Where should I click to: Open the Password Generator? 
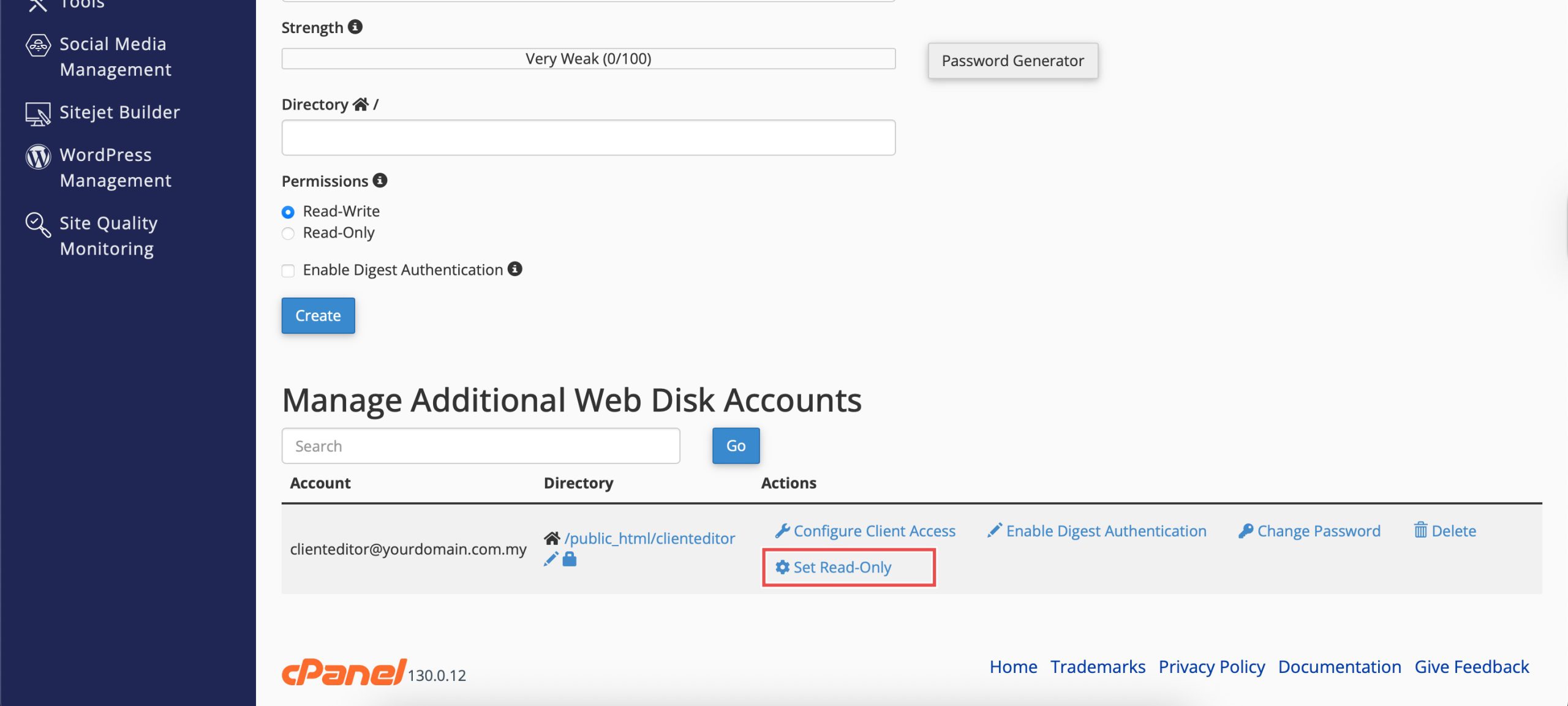1012,61
